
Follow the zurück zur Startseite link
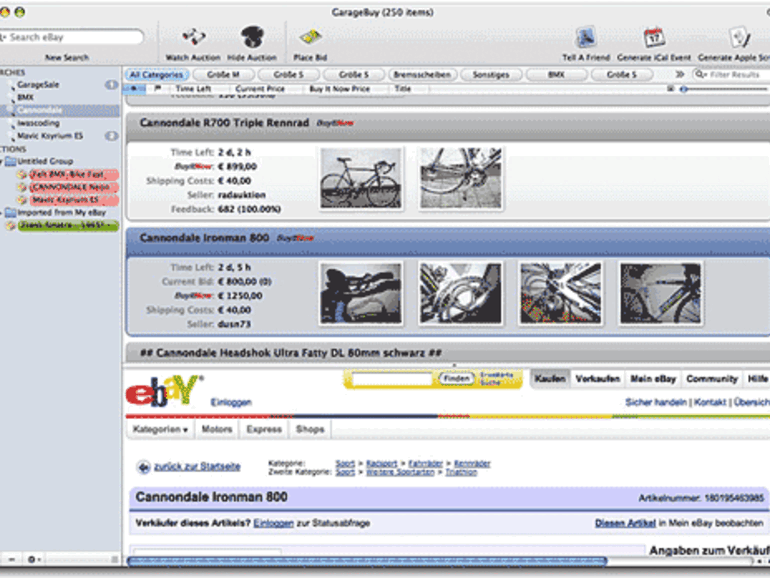(x=197, y=467)
